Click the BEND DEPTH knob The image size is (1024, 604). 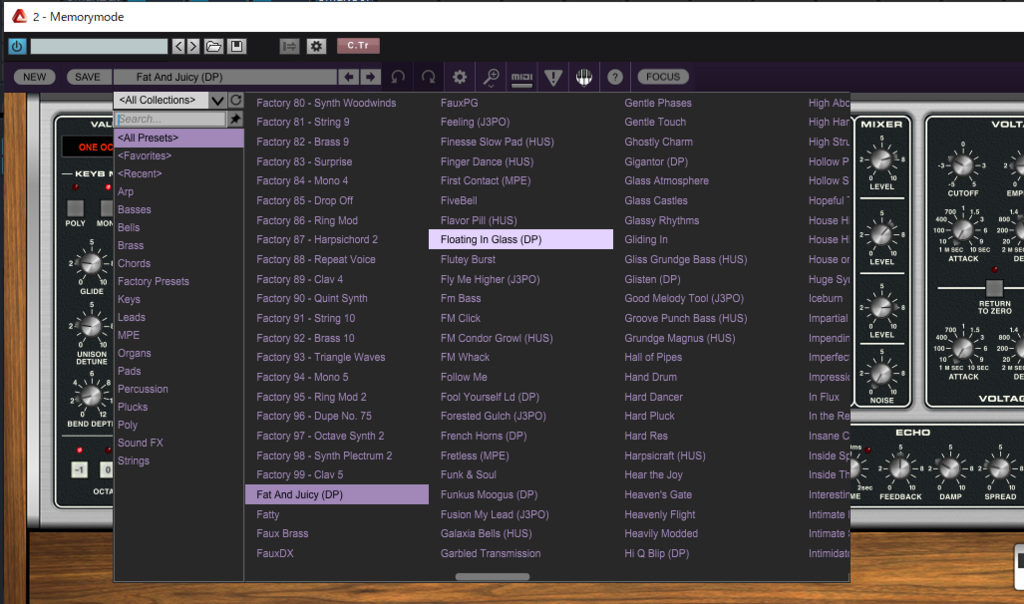click(90, 396)
